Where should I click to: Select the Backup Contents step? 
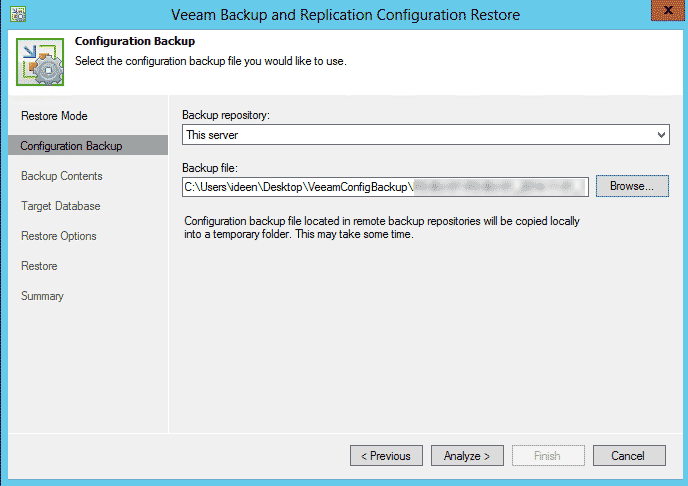[x=62, y=176]
